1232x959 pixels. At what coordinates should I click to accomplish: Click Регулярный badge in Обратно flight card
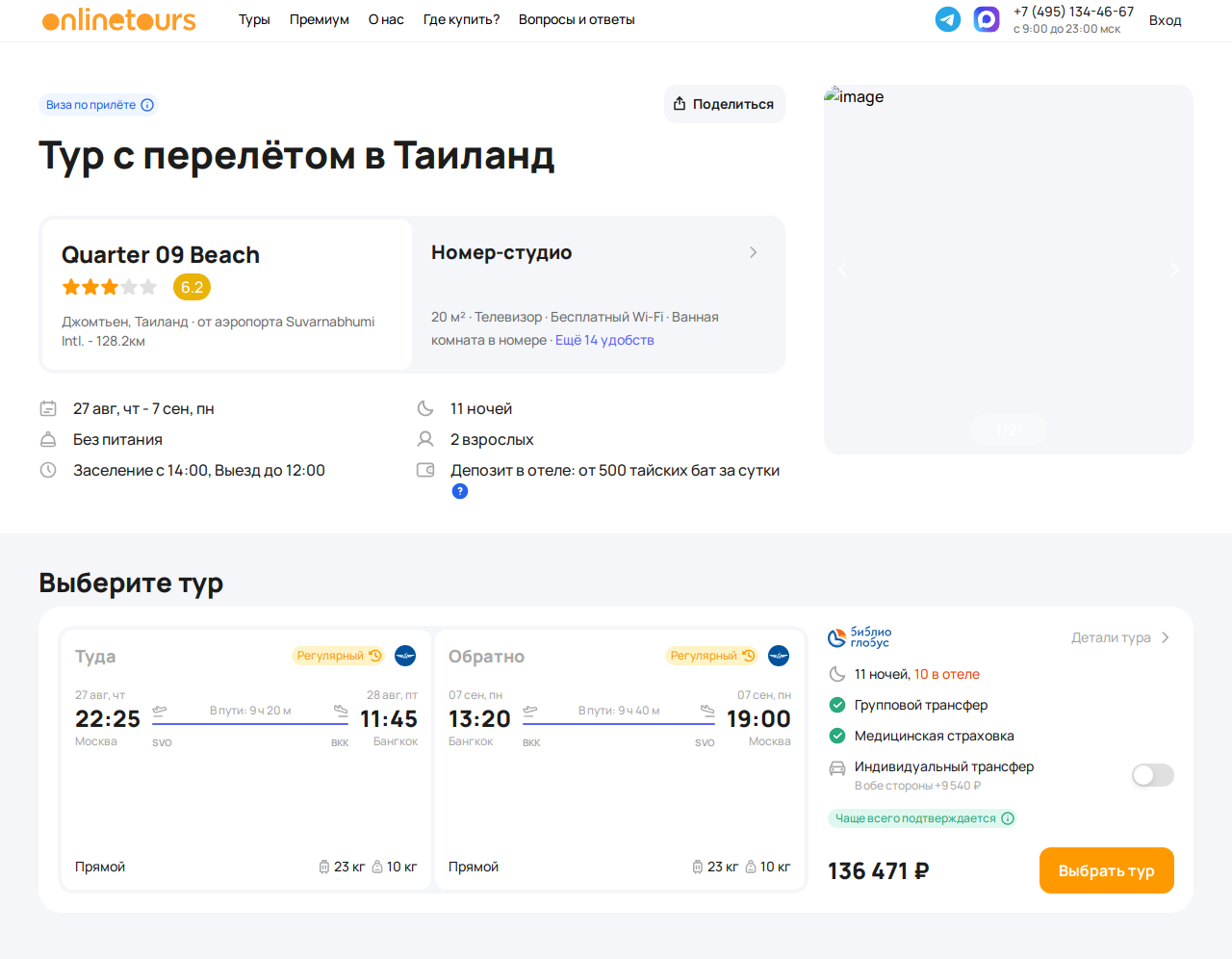(x=712, y=656)
